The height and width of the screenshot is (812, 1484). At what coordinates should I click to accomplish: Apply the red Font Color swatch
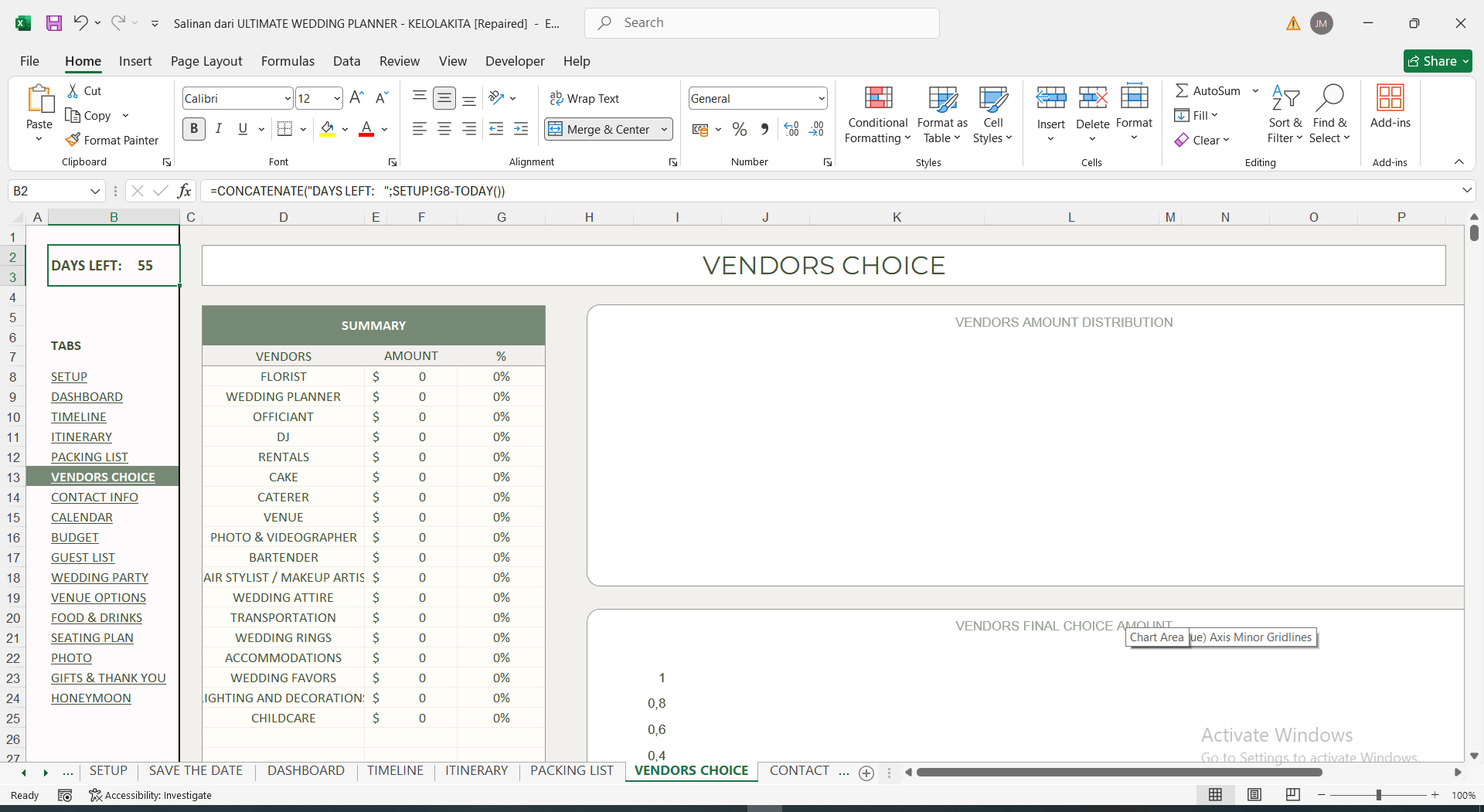366,129
